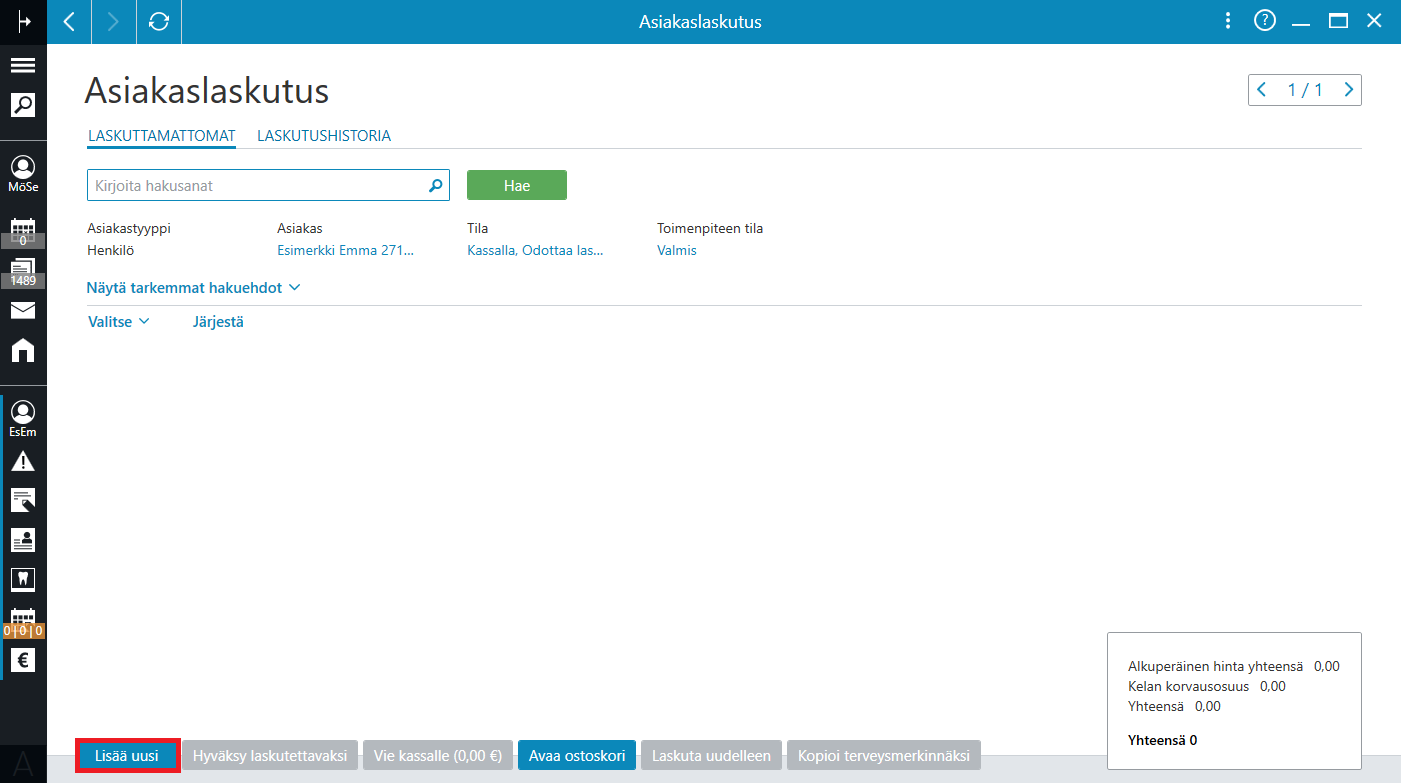Open the euro billing icon

(23, 660)
